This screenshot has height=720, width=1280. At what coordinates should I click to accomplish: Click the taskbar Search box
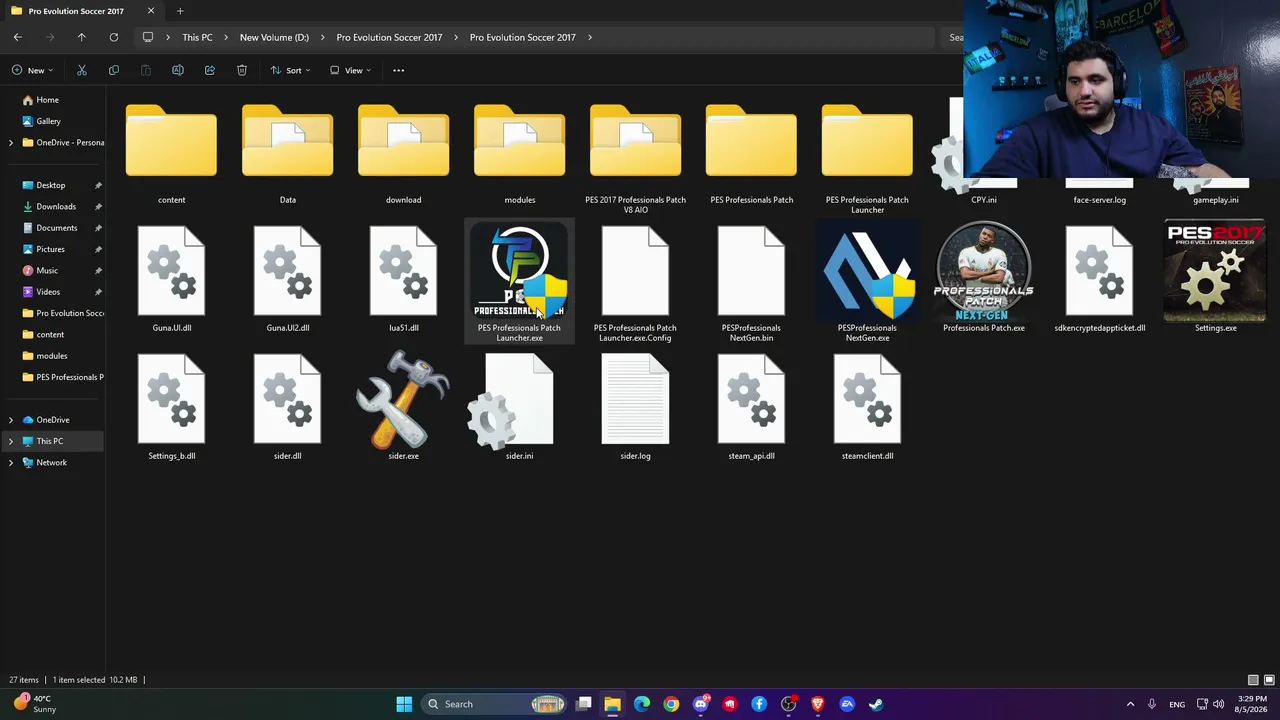tap(495, 704)
